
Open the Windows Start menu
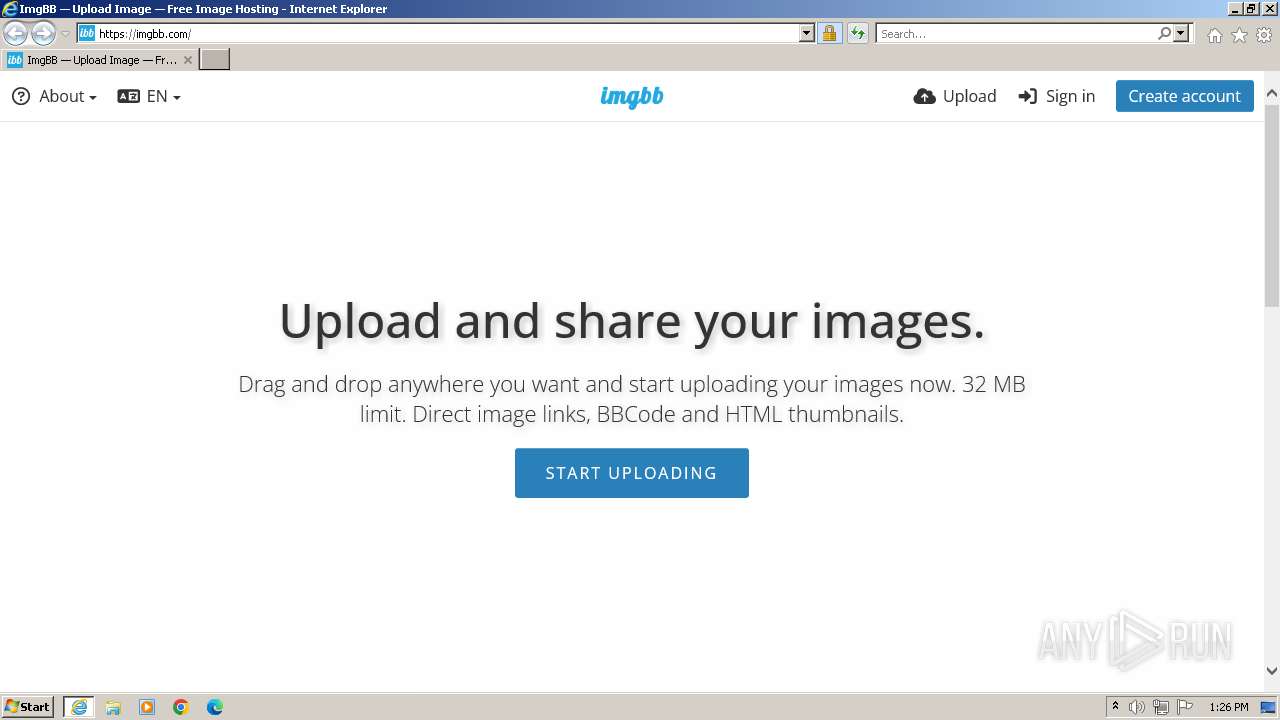(28, 706)
